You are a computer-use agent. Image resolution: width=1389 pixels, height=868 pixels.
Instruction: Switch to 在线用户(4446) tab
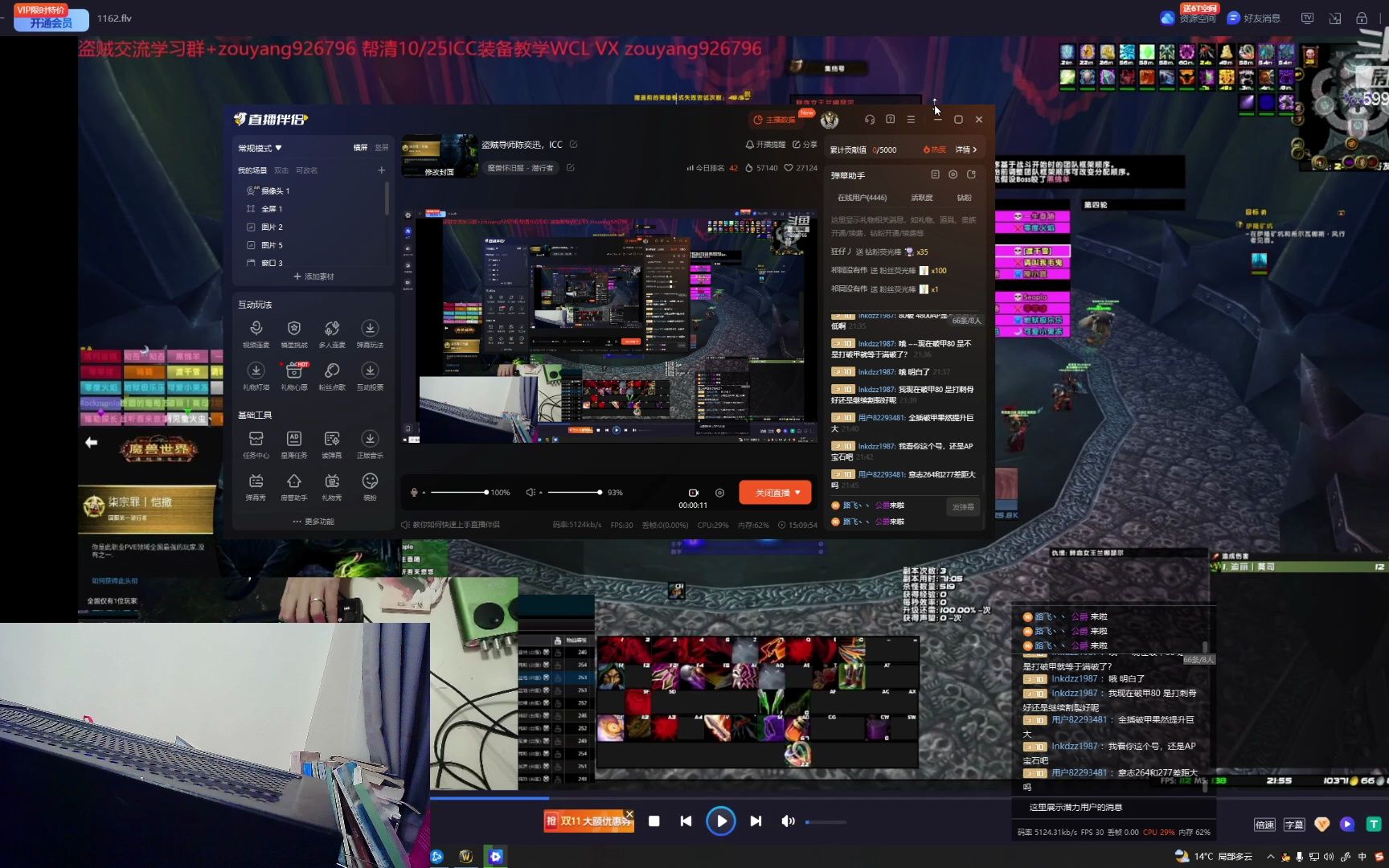[x=862, y=198]
